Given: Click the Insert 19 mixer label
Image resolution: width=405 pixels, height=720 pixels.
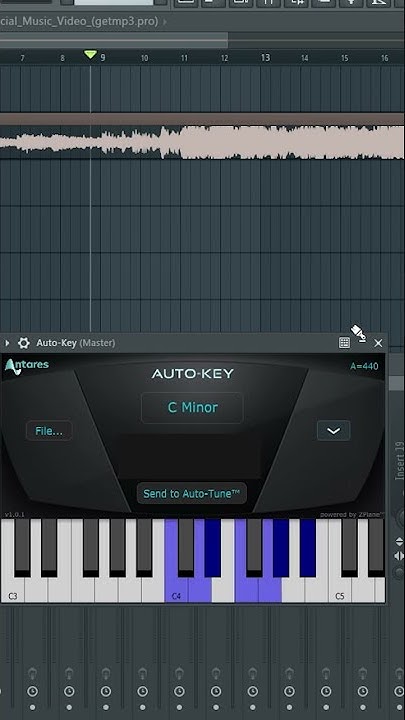Looking at the screenshot, I should pos(399,461).
